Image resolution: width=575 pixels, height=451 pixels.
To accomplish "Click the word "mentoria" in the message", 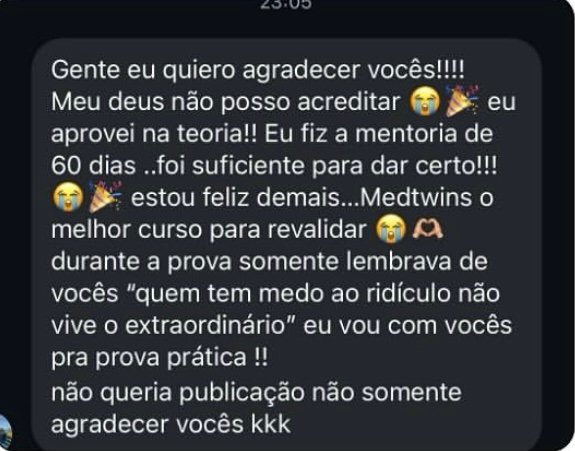I will (406, 133).
